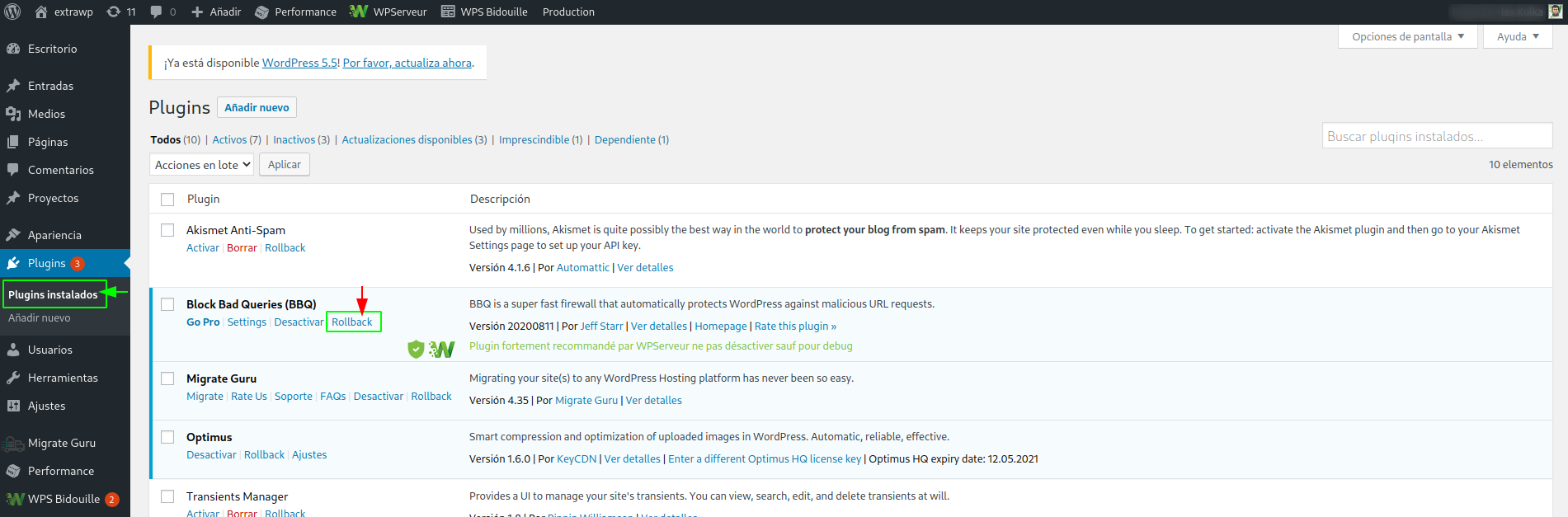Filter plugins by Inactivos
Screen dimensions: 1568x517
(x=294, y=139)
